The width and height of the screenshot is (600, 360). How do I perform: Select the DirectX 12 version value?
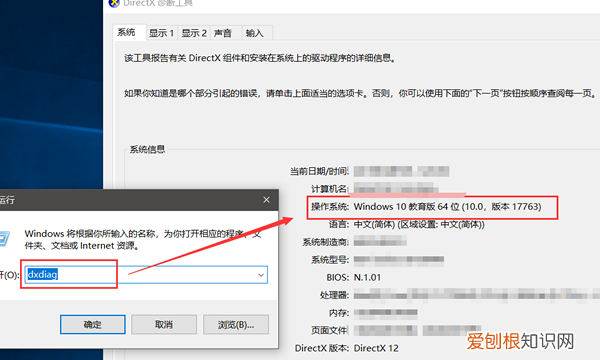(376, 348)
